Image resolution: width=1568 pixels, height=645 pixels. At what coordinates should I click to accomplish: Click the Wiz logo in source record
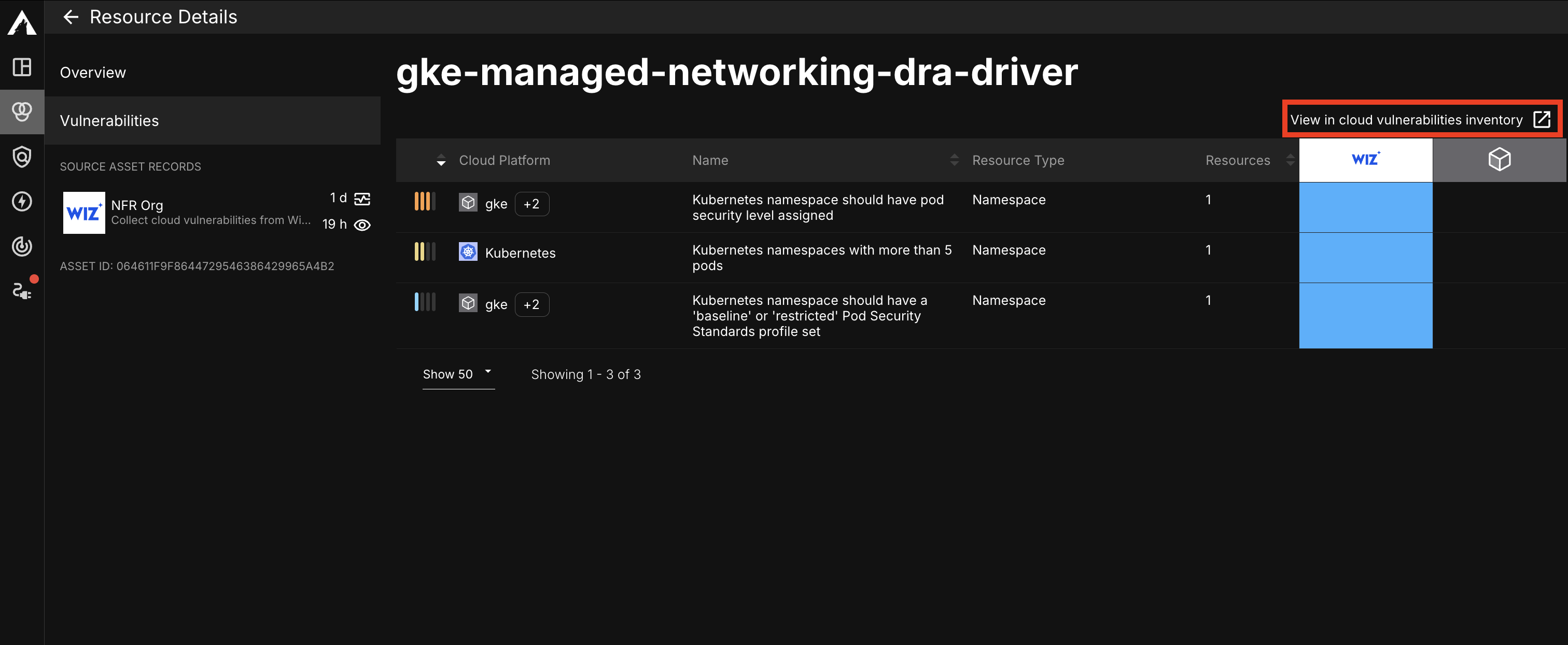[x=84, y=213]
